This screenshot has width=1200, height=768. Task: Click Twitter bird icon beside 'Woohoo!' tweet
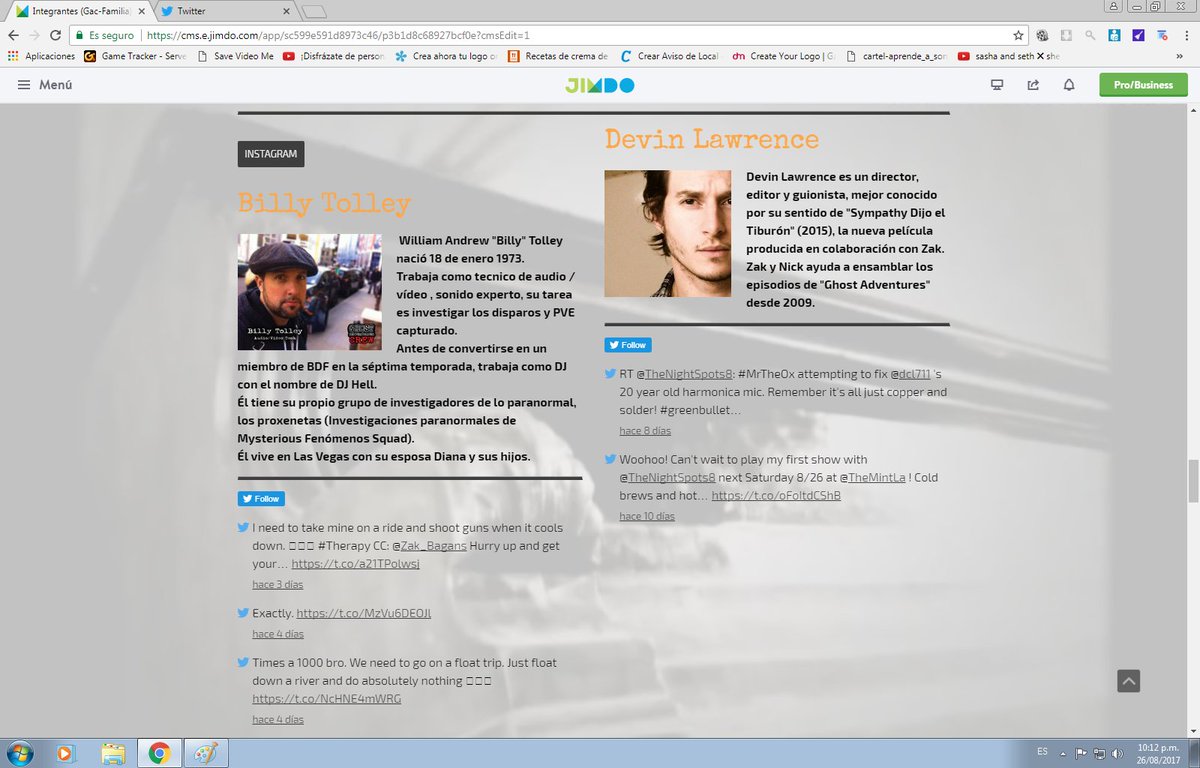coord(610,459)
